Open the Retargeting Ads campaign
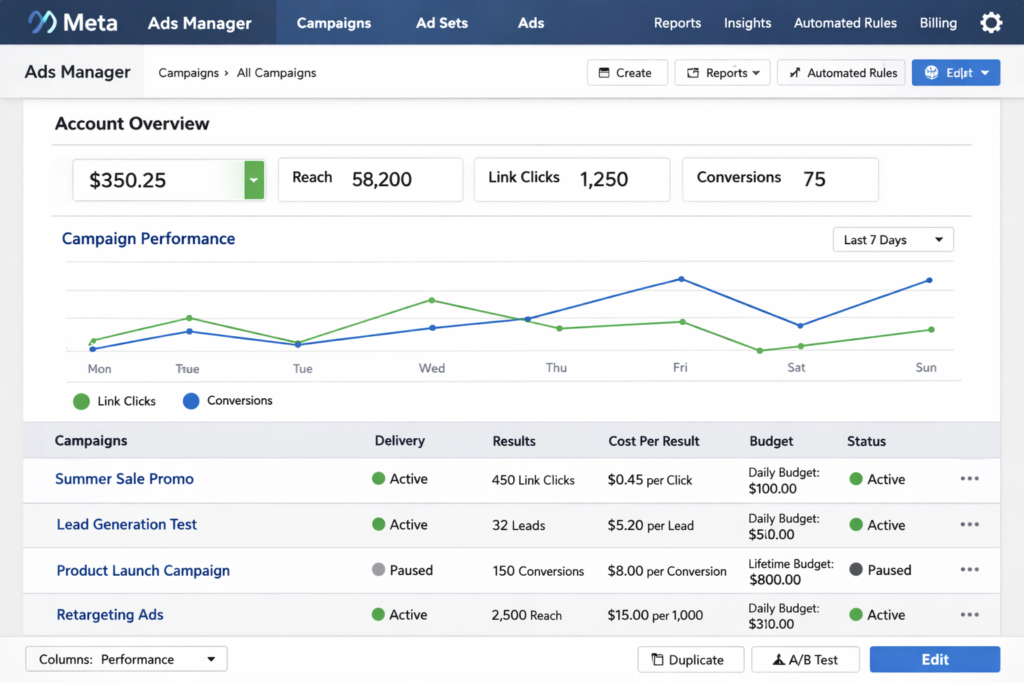The image size is (1024, 683). tap(109, 614)
